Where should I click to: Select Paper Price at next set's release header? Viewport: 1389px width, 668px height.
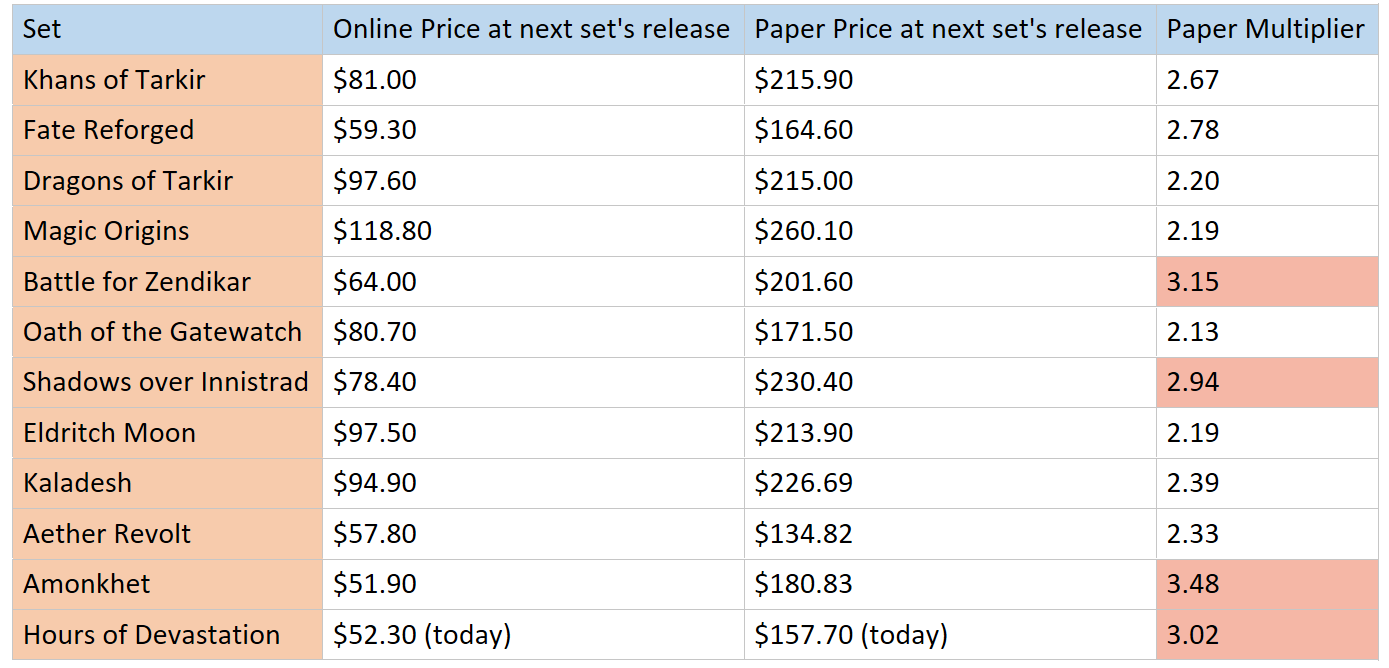point(948,29)
